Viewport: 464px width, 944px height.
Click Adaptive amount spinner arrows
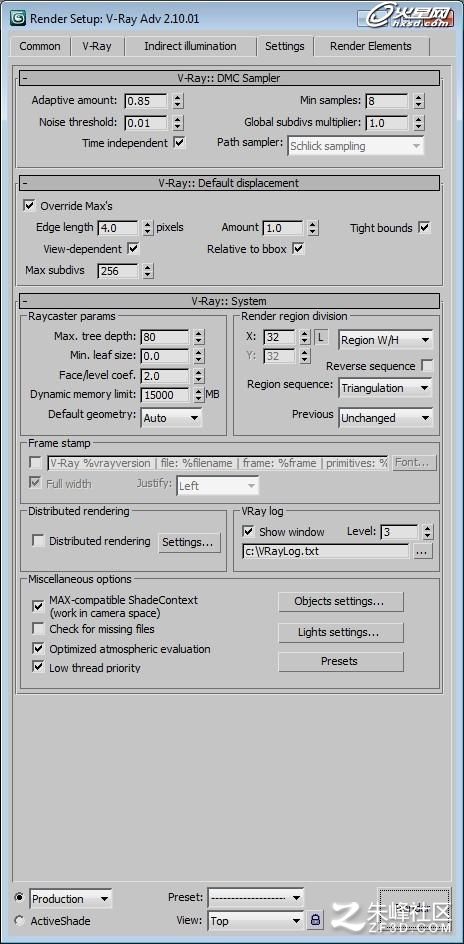click(178, 101)
